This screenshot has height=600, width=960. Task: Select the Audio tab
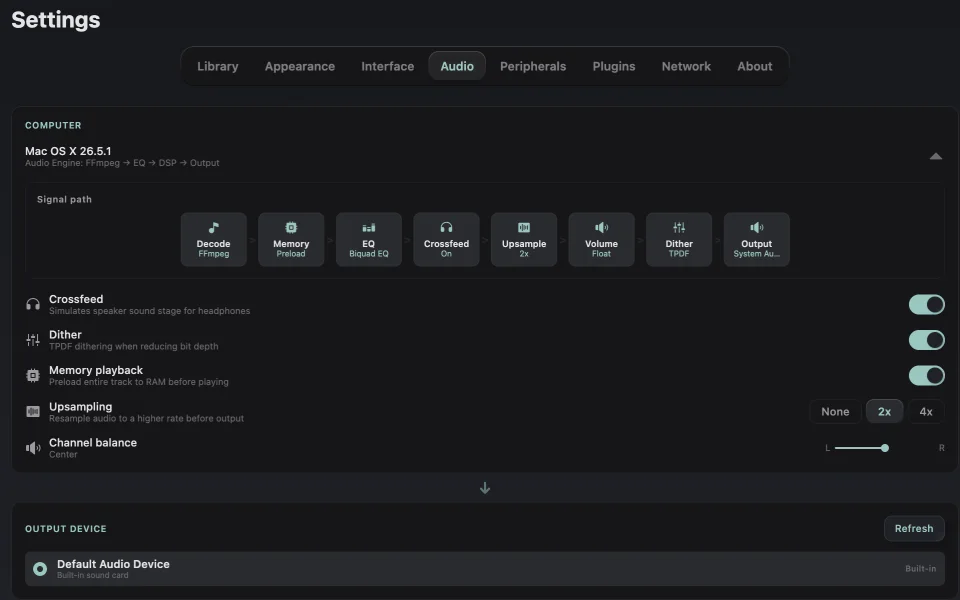click(x=457, y=66)
